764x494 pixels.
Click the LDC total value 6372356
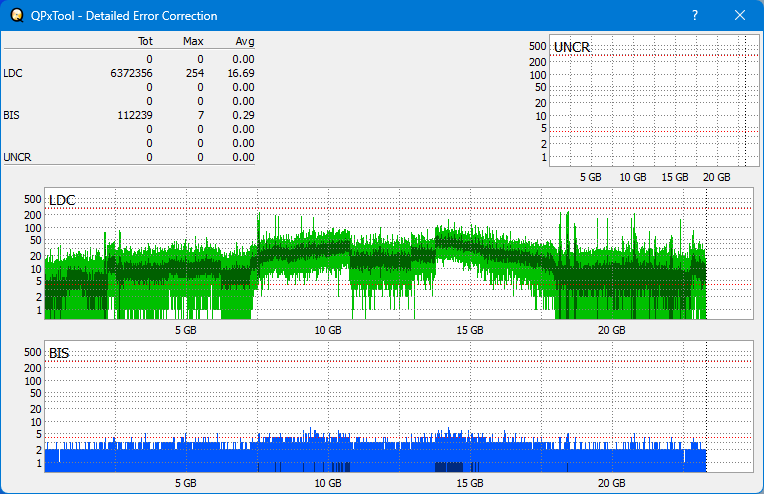tap(131, 73)
